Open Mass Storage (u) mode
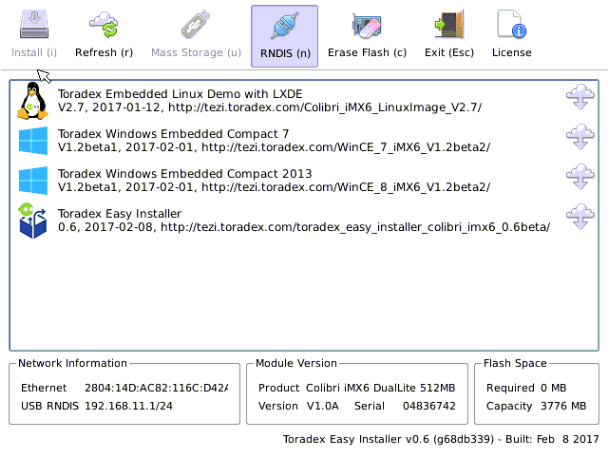 [196, 36]
